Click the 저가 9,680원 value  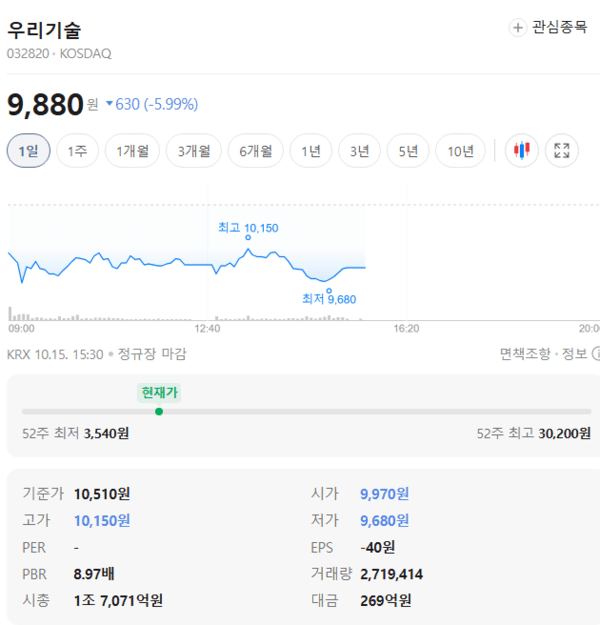coord(384,521)
